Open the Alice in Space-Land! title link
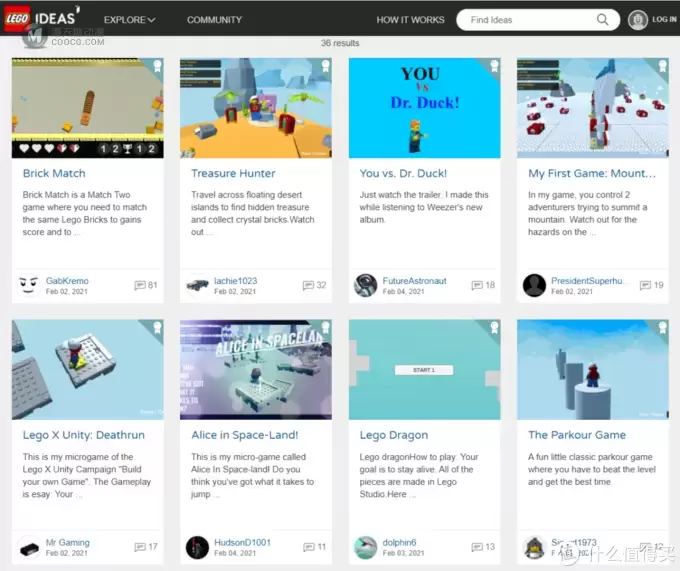 [x=245, y=435]
